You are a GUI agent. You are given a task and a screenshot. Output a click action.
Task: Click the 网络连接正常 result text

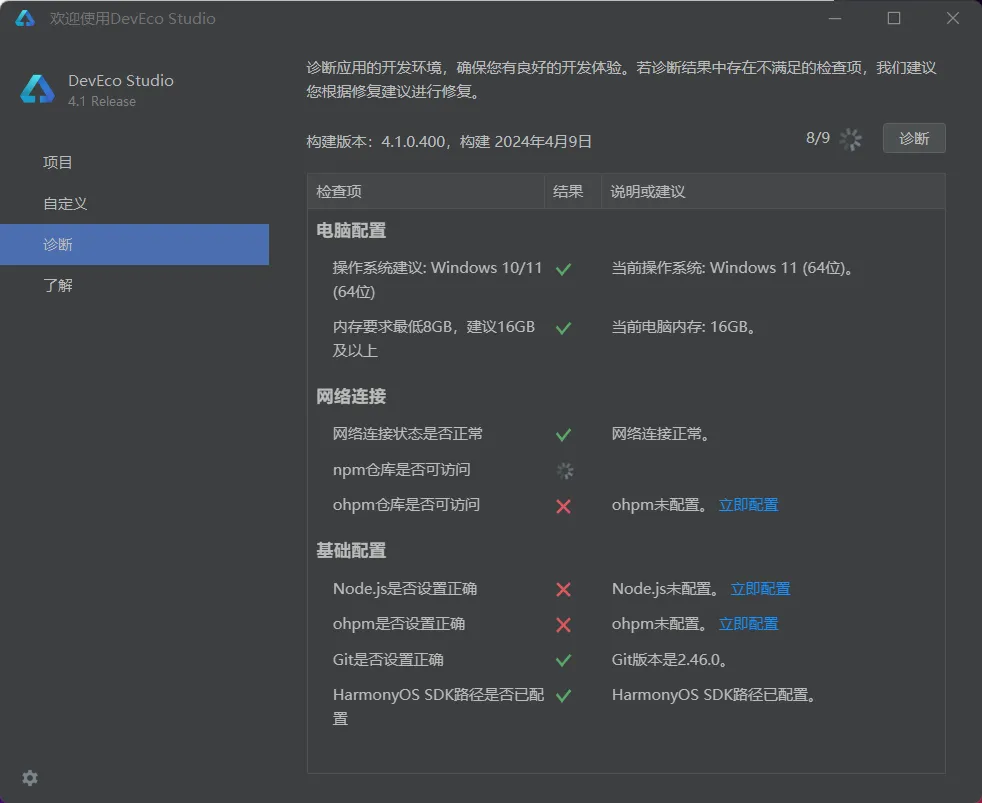(661, 433)
